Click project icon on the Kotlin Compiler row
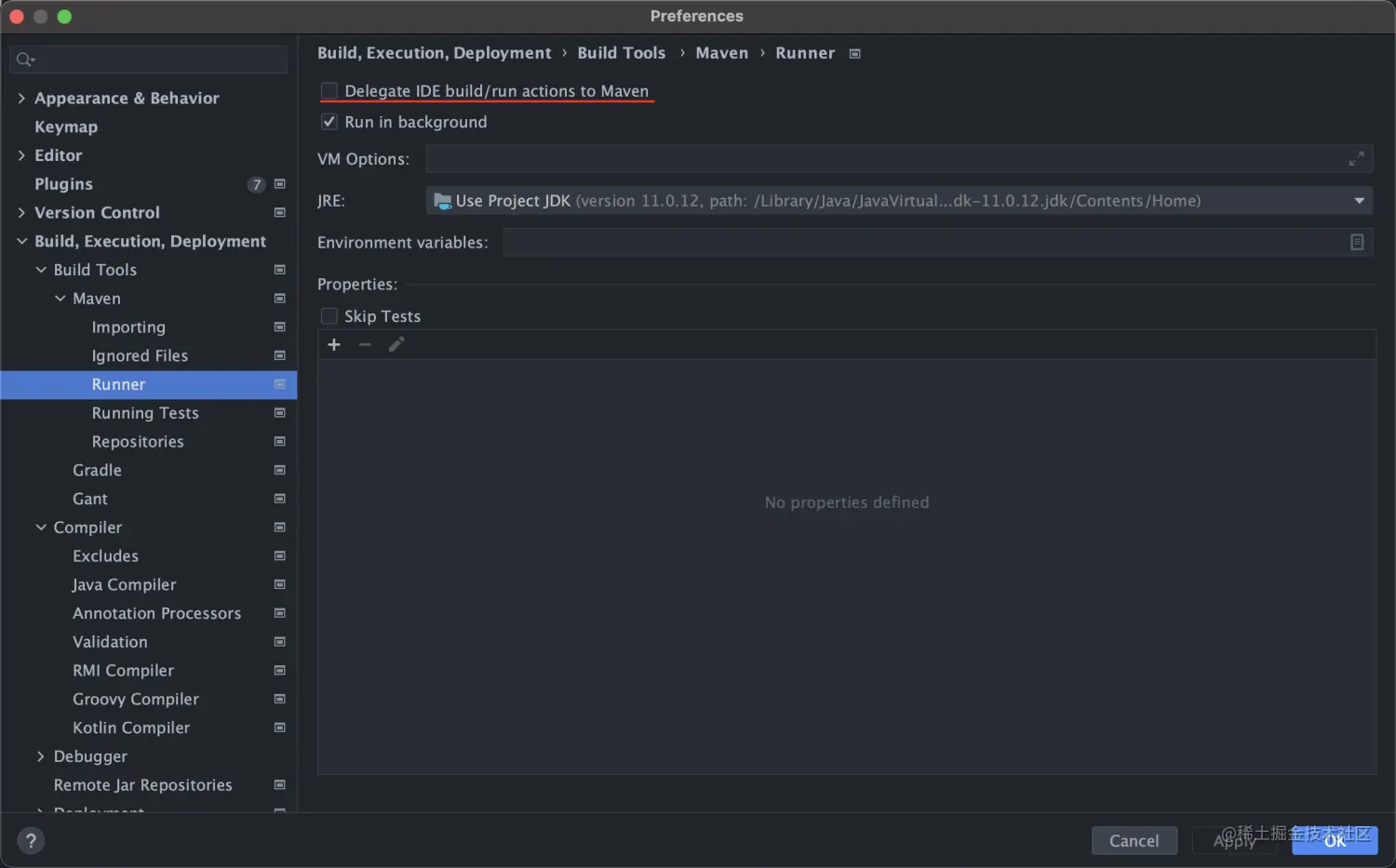Image resolution: width=1396 pixels, height=868 pixels. click(x=279, y=728)
